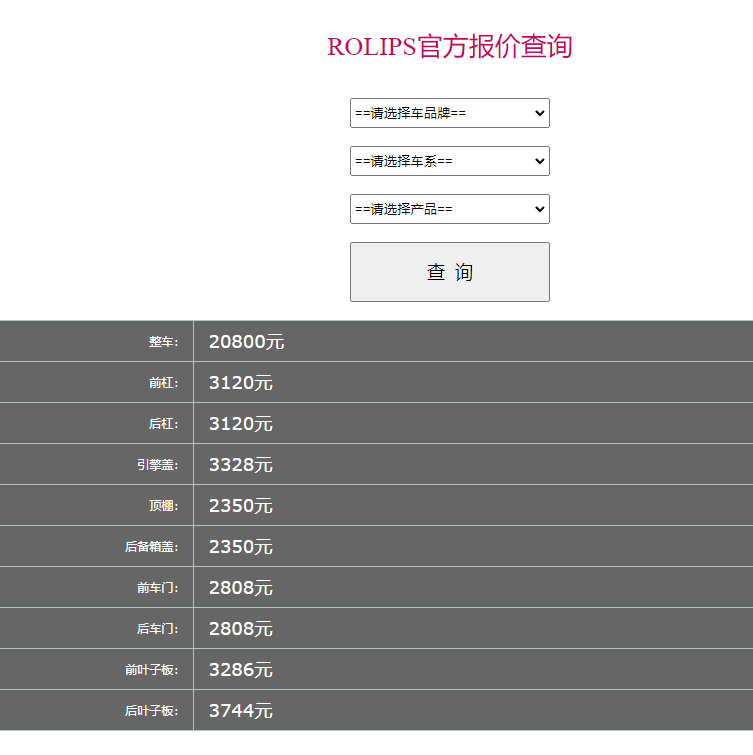Select the 引擎盖 row label
Screen dimensions: 753x755
(157, 465)
